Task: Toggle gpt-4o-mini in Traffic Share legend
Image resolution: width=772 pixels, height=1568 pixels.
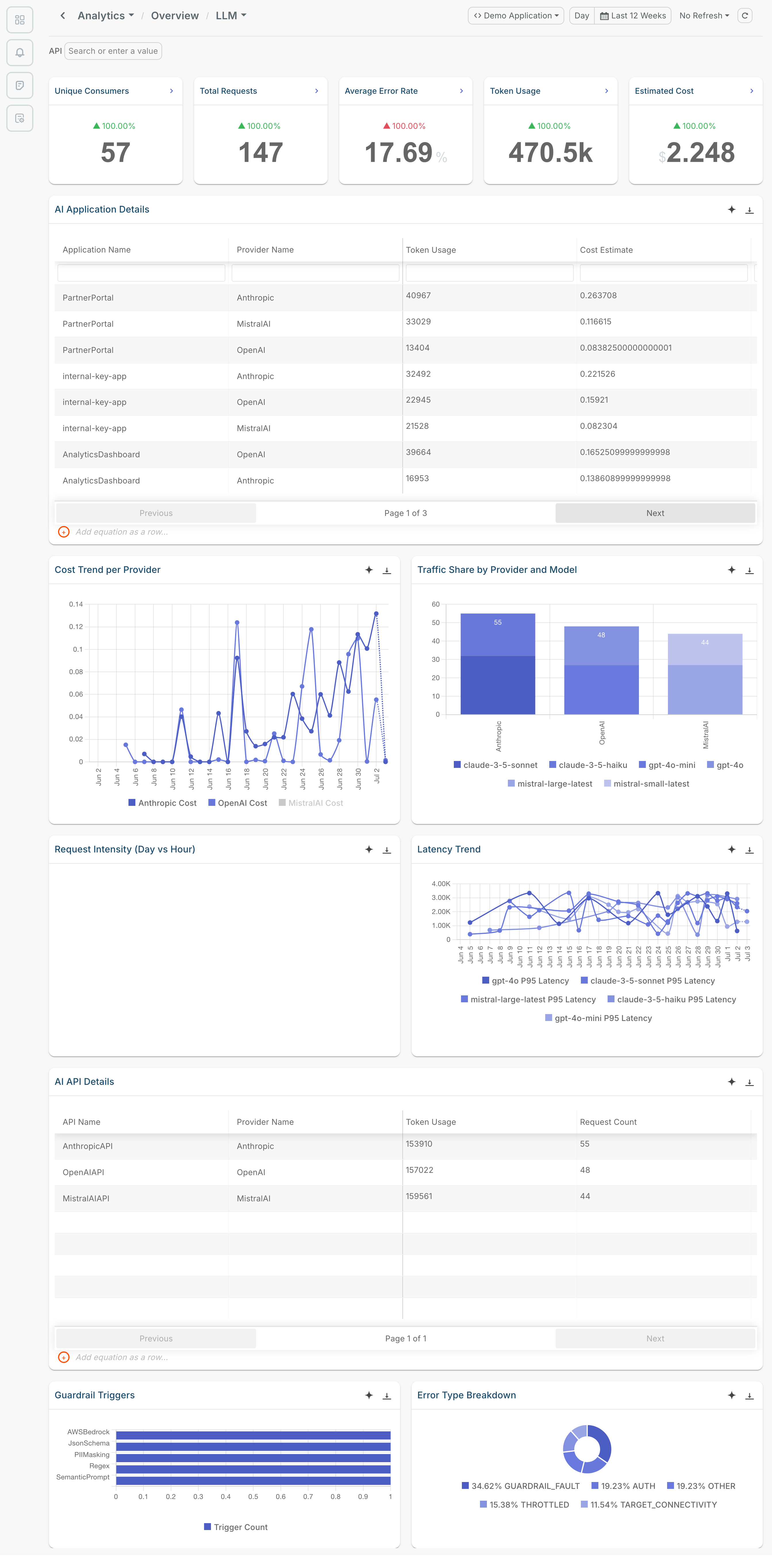Action: coord(667,765)
